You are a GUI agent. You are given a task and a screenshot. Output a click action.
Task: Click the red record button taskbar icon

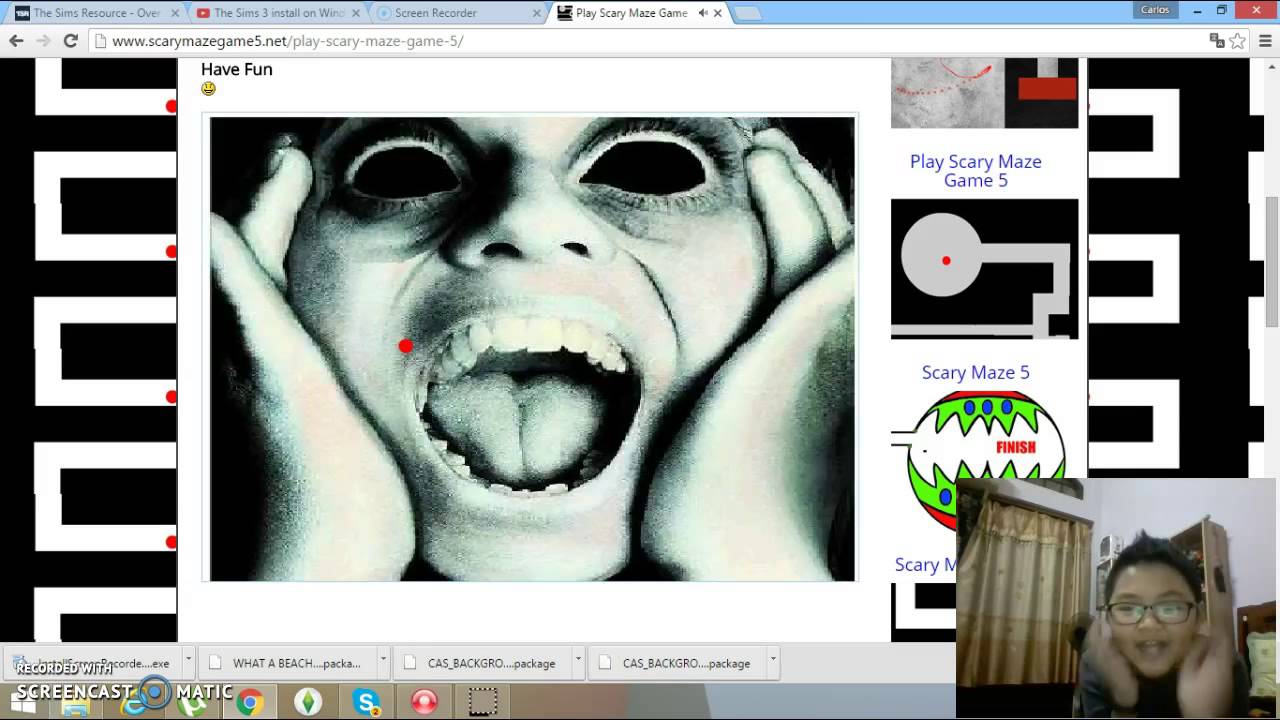[x=425, y=702]
